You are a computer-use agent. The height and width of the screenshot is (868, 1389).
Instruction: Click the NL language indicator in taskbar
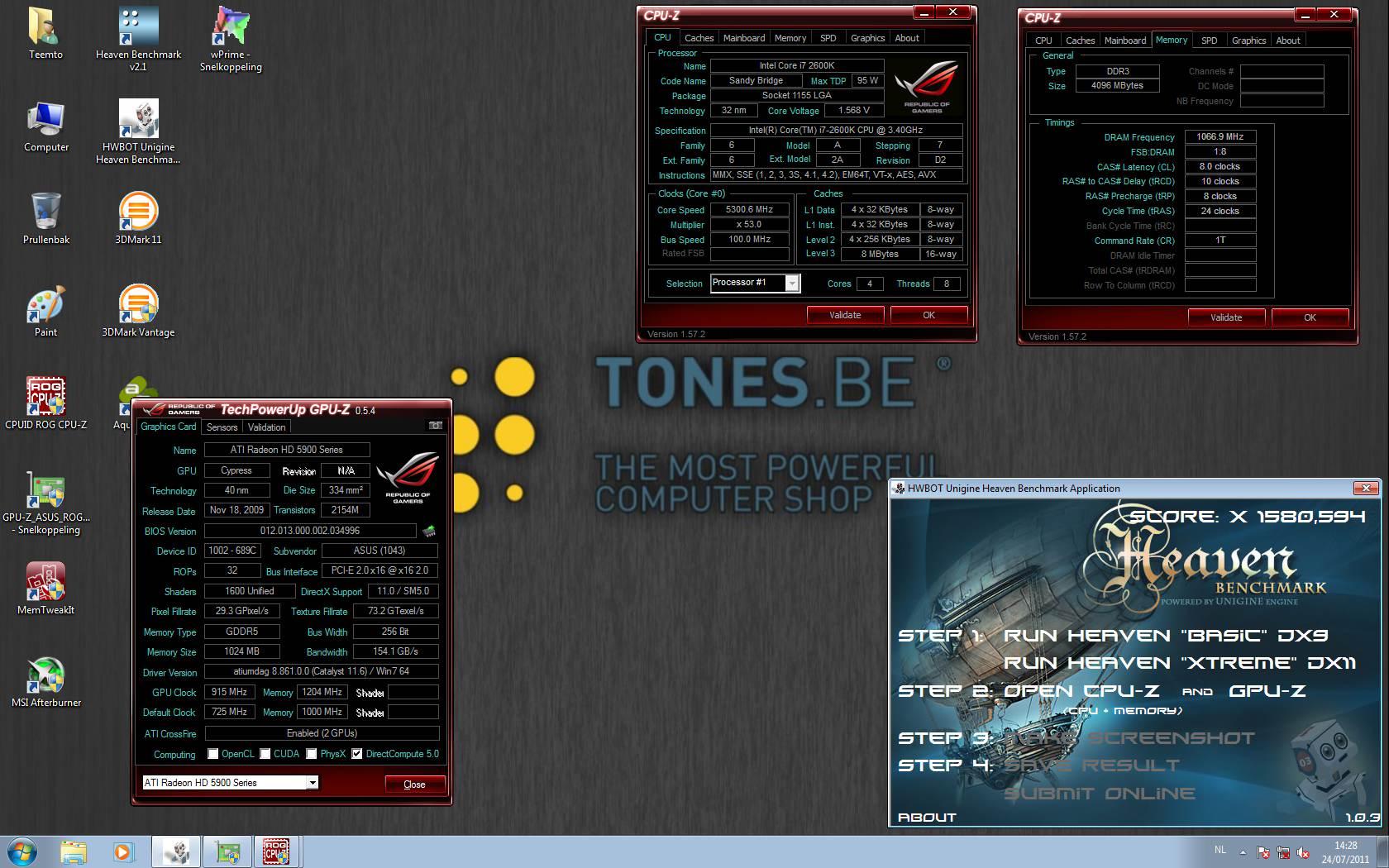[1220, 849]
